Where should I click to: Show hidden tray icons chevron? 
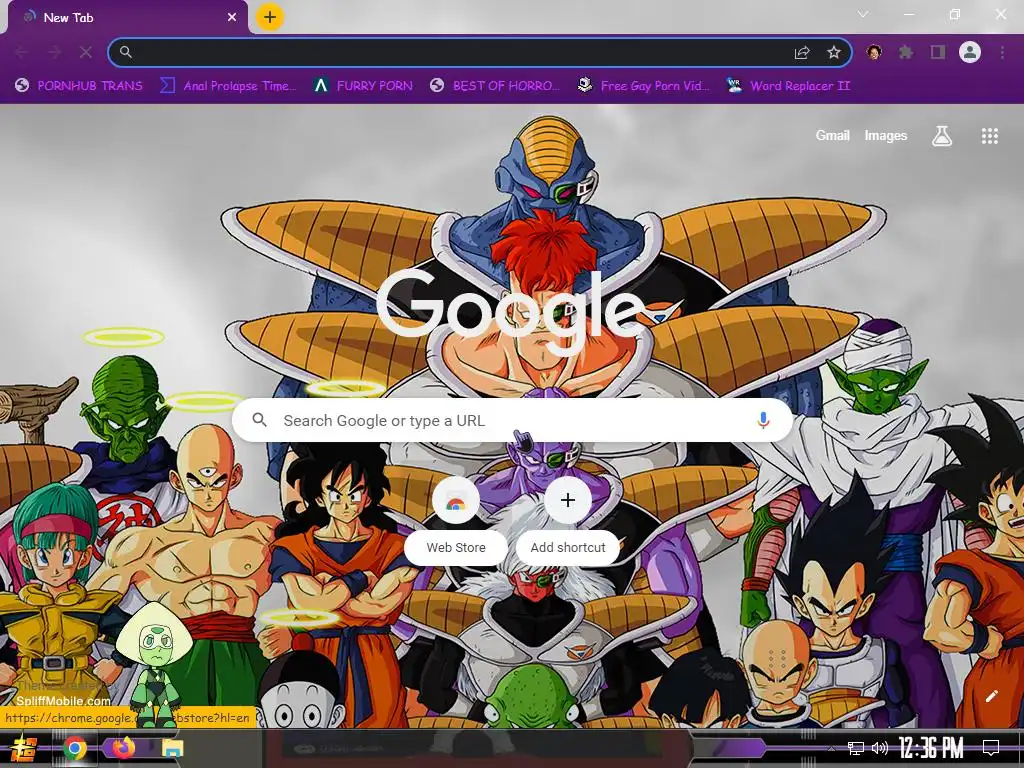tap(831, 748)
